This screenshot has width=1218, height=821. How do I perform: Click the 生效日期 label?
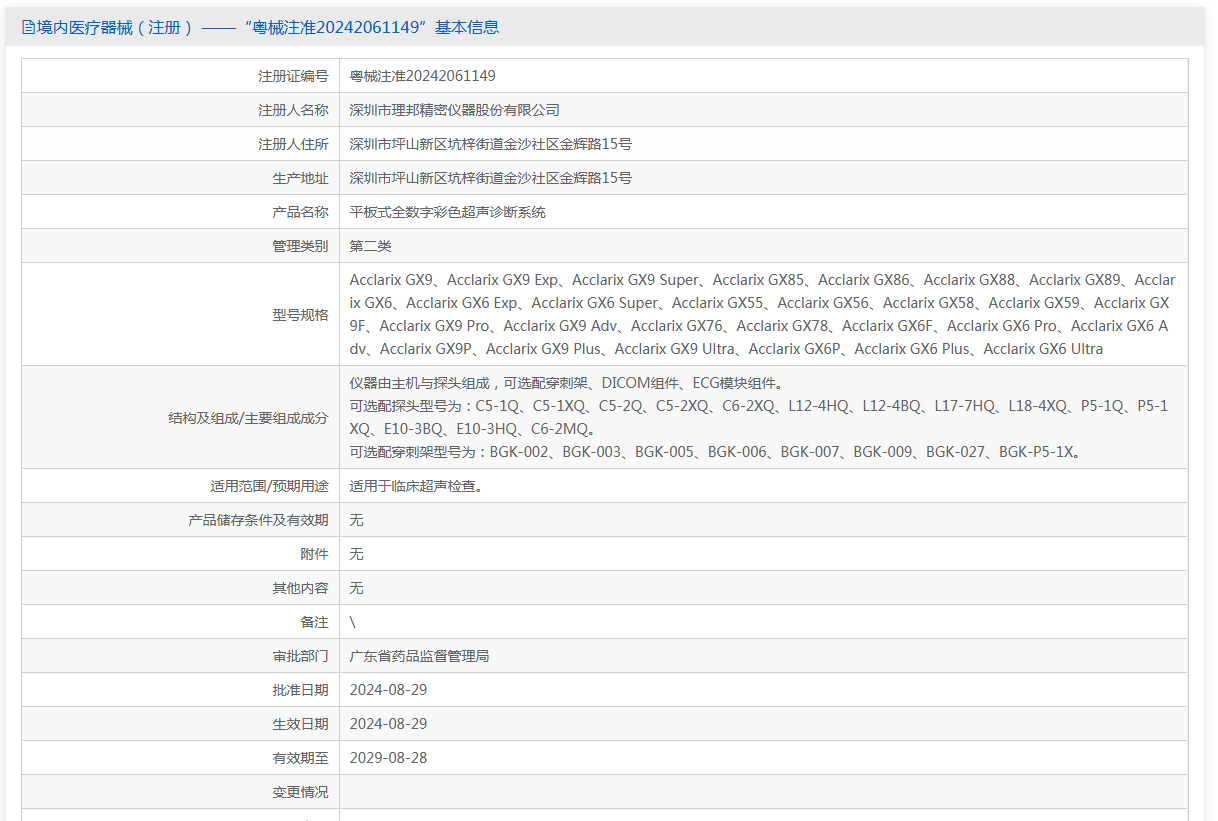[300, 724]
